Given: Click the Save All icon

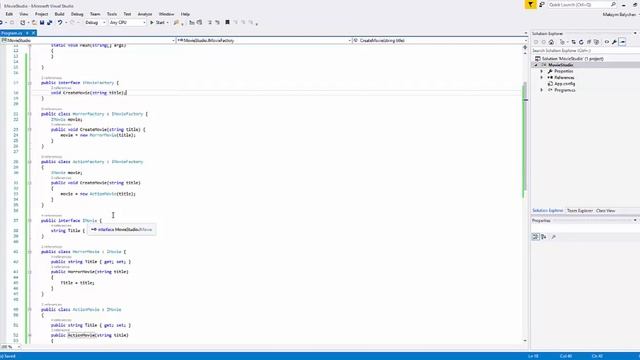Looking at the screenshot, I should (49, 22).
